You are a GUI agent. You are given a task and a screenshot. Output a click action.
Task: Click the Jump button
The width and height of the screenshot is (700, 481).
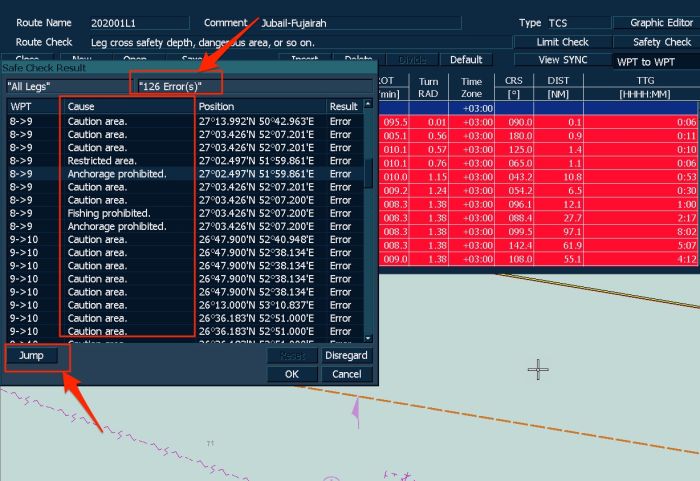33,355
